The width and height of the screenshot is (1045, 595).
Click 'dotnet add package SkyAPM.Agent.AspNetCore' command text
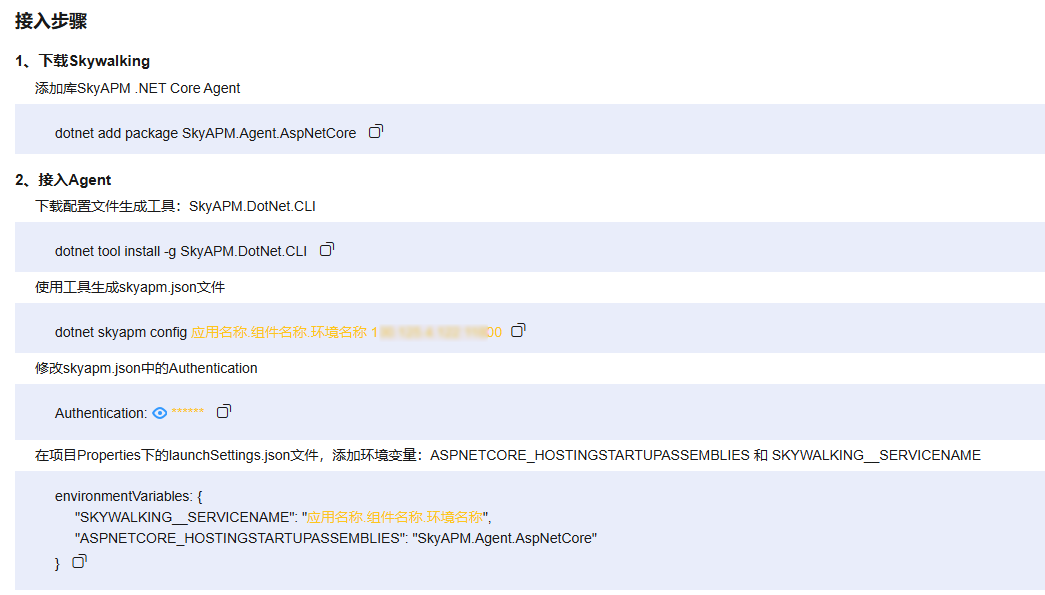tap(205, 133)
